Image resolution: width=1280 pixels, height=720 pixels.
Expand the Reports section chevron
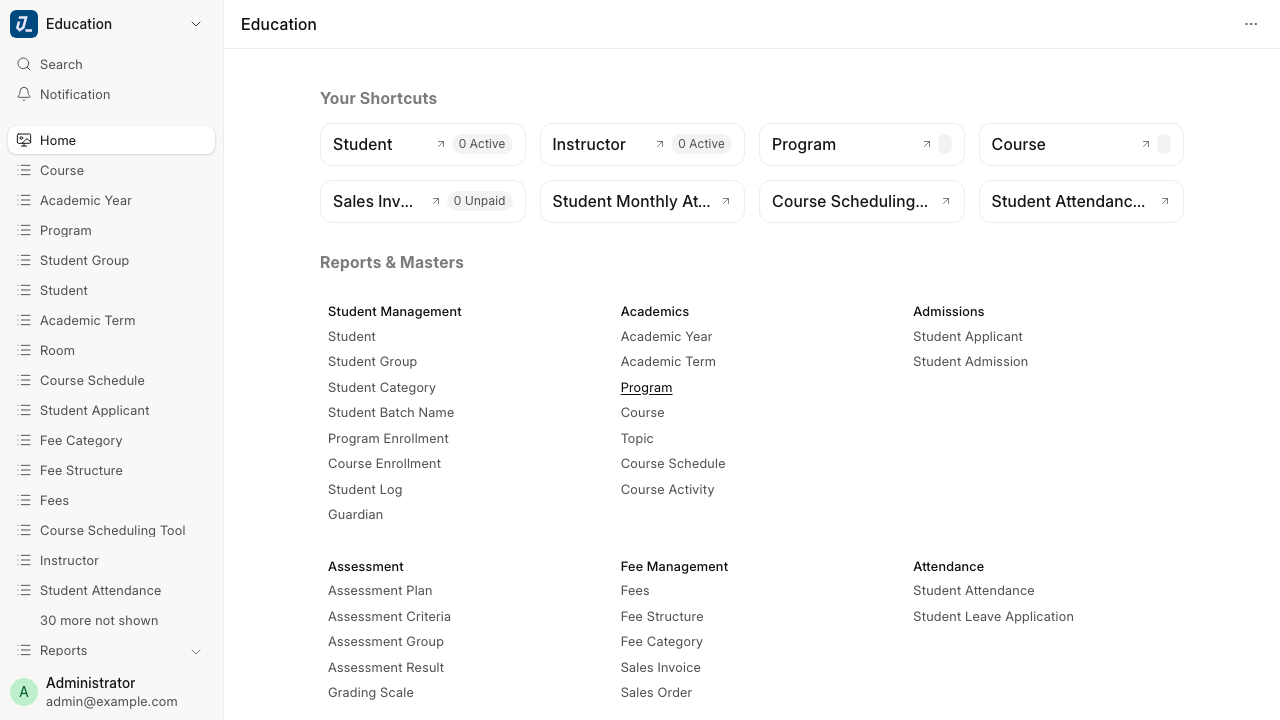click(x=196, y=651)
